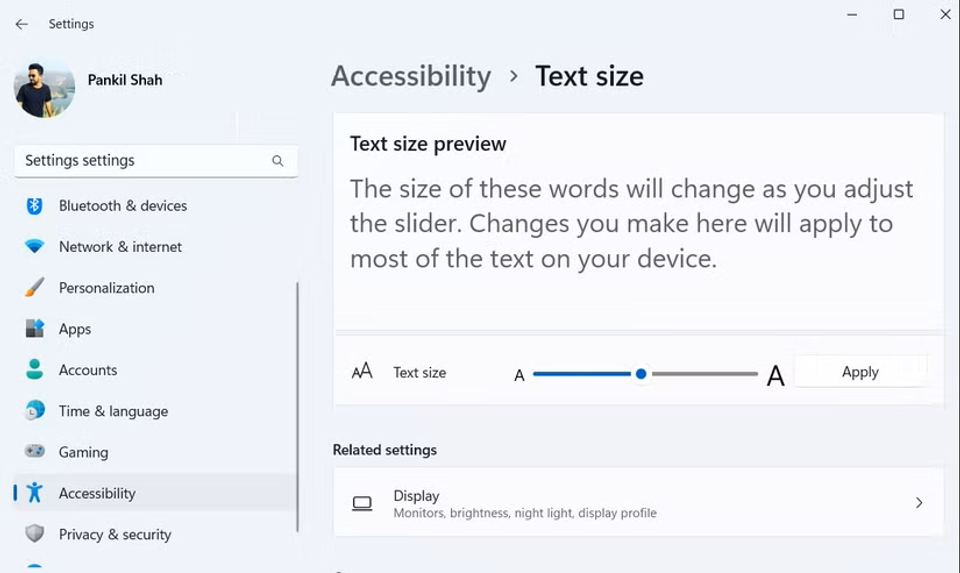Viewport: 960px width, 573px height.
Task: Open the Accessibility sidebar menu item
Action: click(x=97, y=493)
